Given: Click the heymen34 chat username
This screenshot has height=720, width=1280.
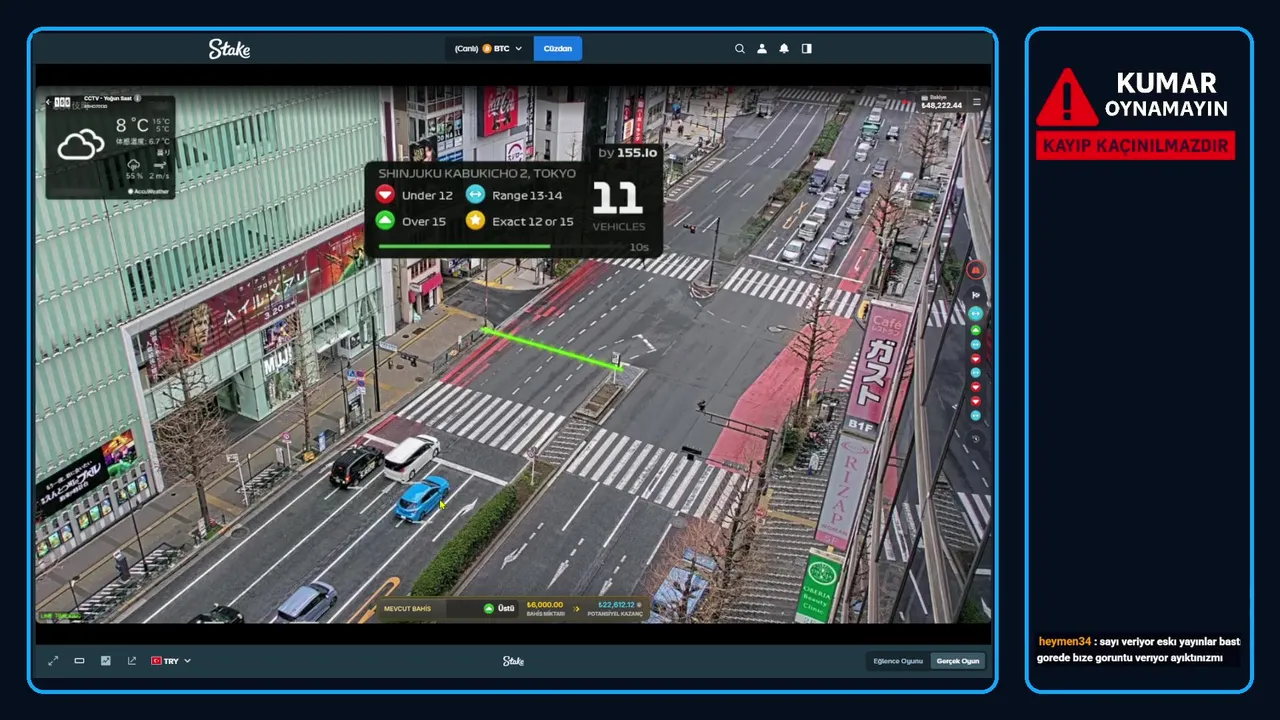Looking at the screenshot, I should pos(1064,641).
